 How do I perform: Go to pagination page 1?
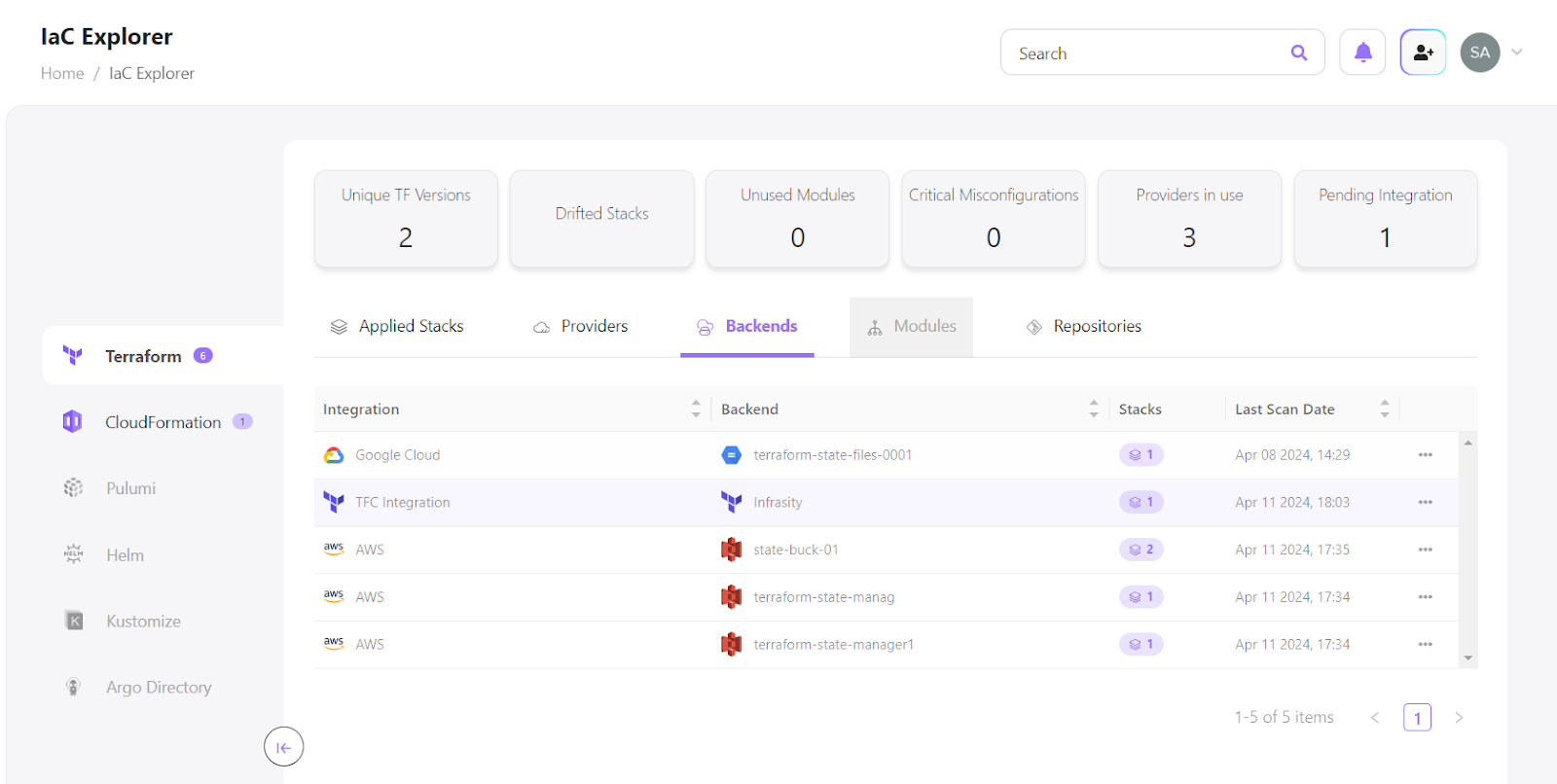(1417, 718)
